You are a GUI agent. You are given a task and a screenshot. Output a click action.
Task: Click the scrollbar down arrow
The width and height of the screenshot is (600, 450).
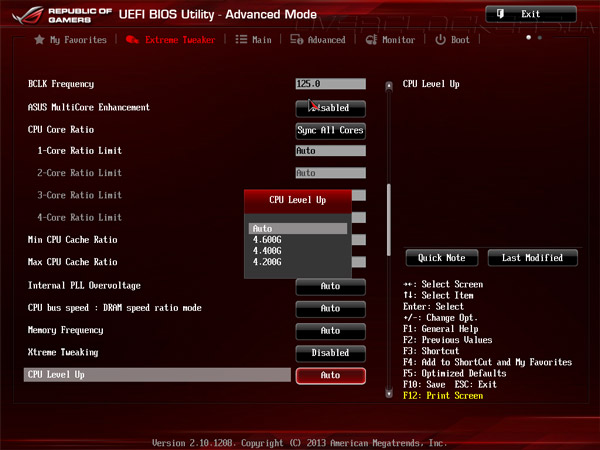(389, 393)
